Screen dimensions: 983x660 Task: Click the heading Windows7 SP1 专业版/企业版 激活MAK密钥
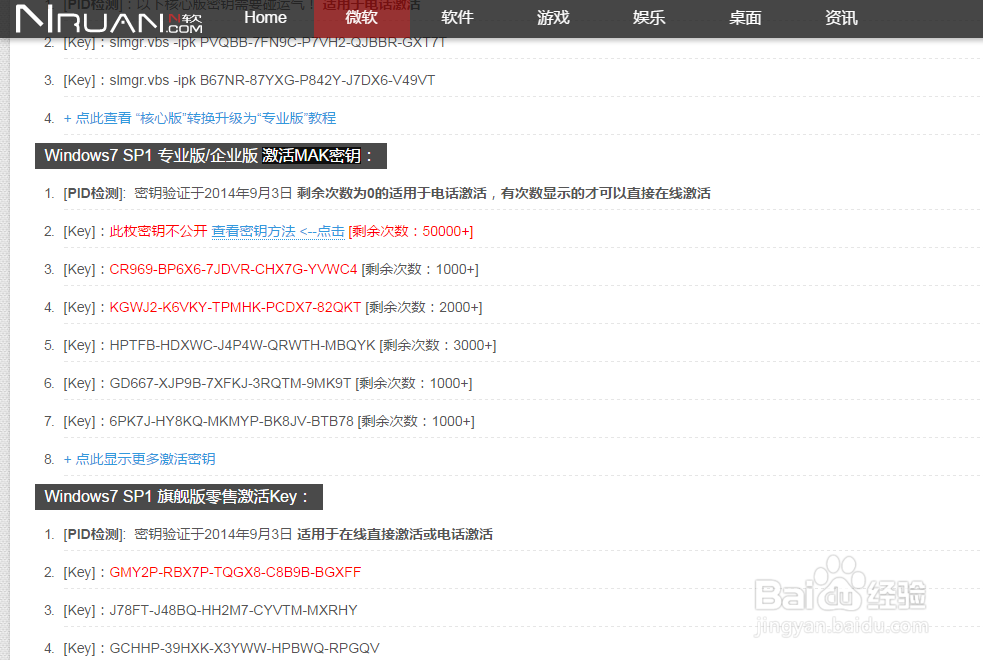click(211, 155)
